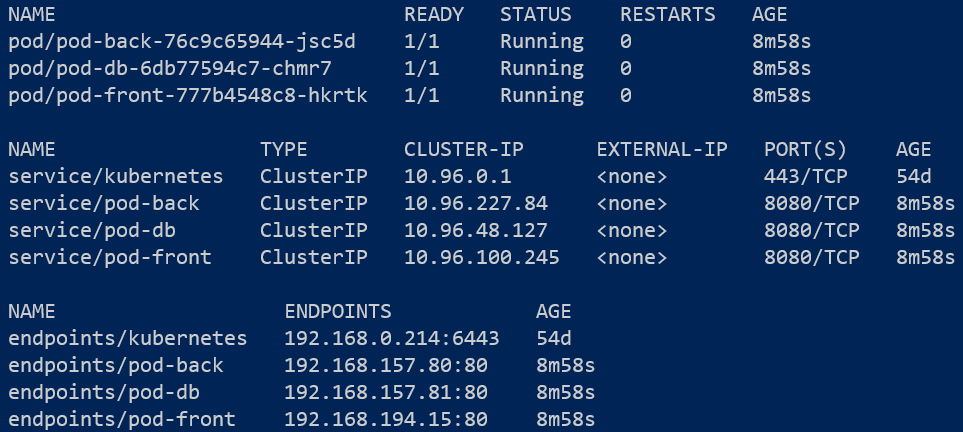Click the pod/pod-back-76c9c65944-jsc5d pod name
This screenshot has height=432, width=963.
pos(181,42)
